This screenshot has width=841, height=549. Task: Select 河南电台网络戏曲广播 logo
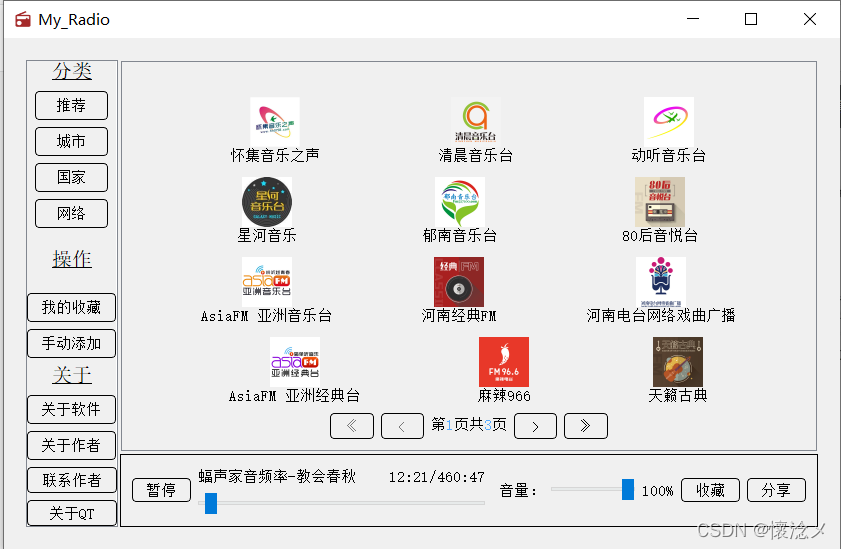pyautogui.click(x=661, y=281)
